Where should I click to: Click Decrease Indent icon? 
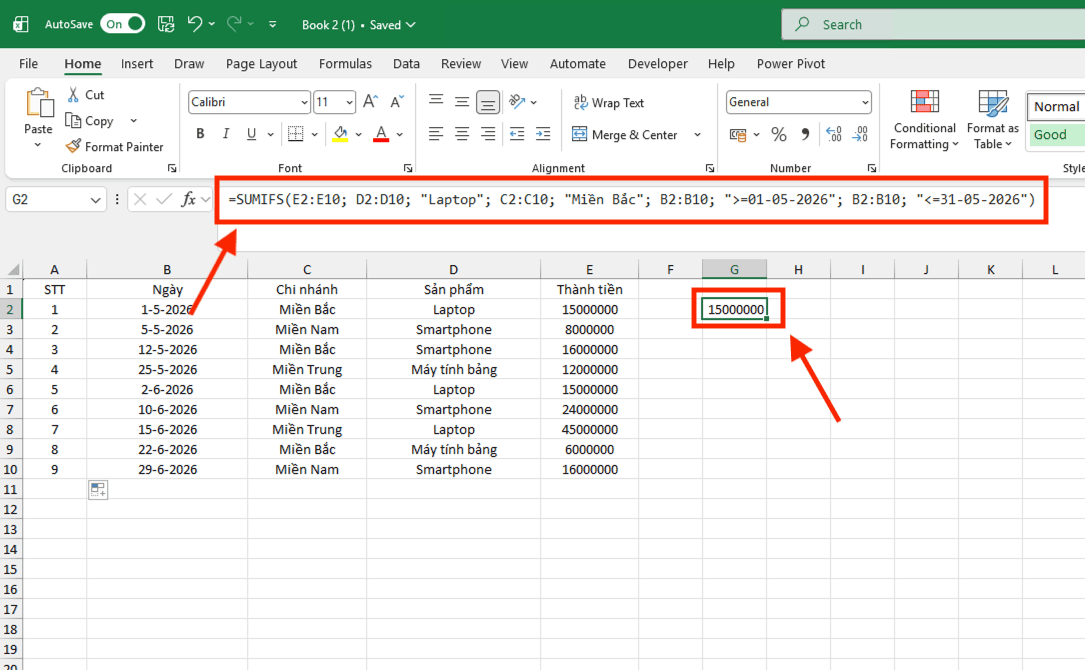click(x=517, y=134)
